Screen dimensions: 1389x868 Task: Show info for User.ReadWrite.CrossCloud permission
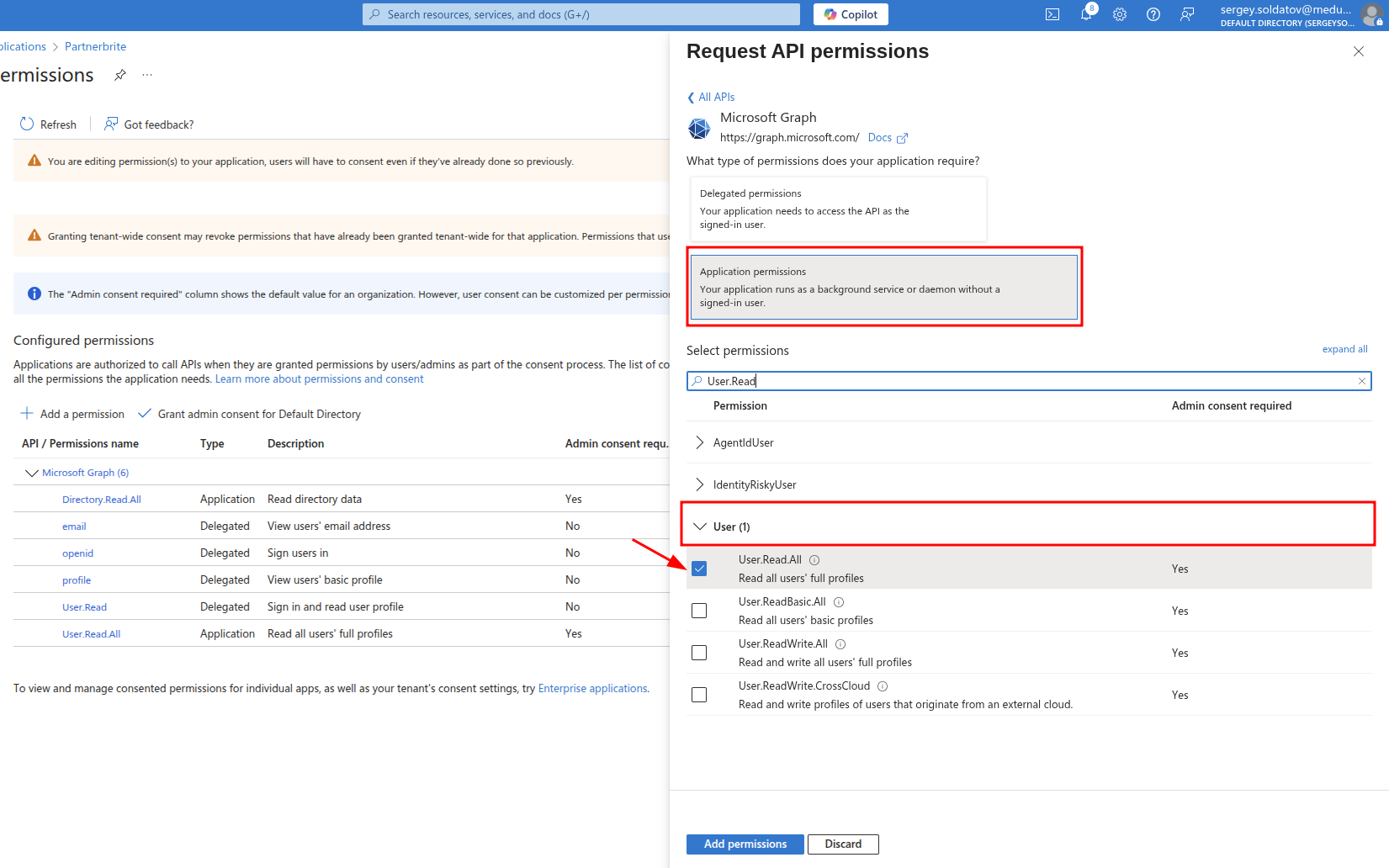coord(883,686)
